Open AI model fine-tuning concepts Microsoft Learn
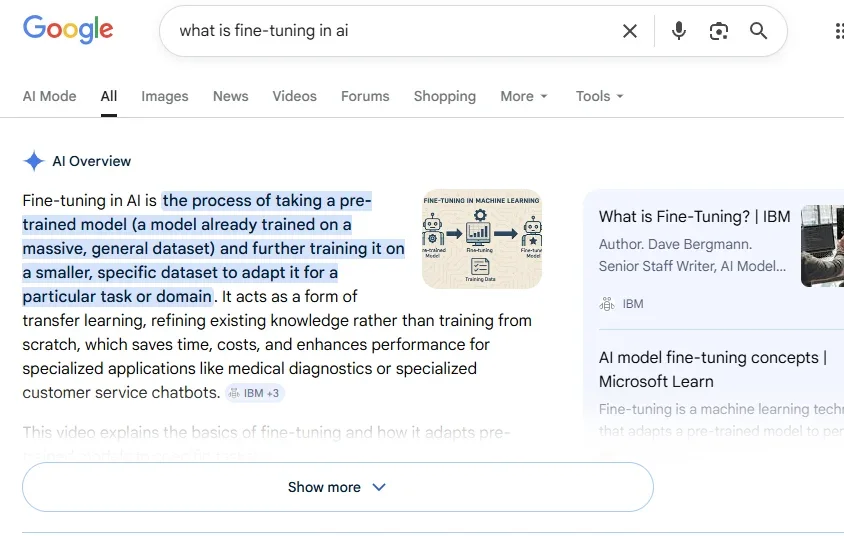Screen dimensions: 844x545 point(713,370)
